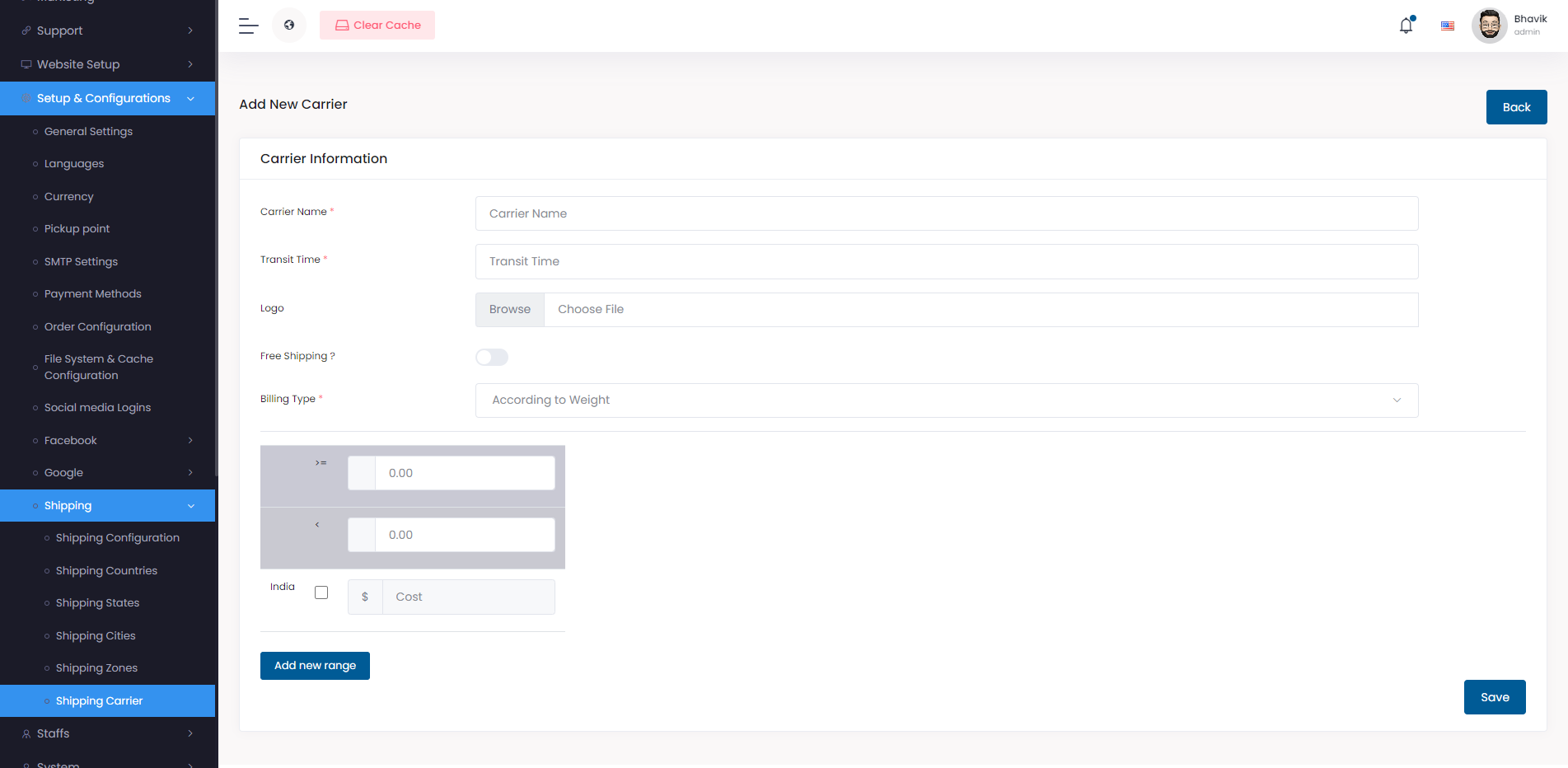
Task: Check the India zone checkbox
Action: click(321, 592)
